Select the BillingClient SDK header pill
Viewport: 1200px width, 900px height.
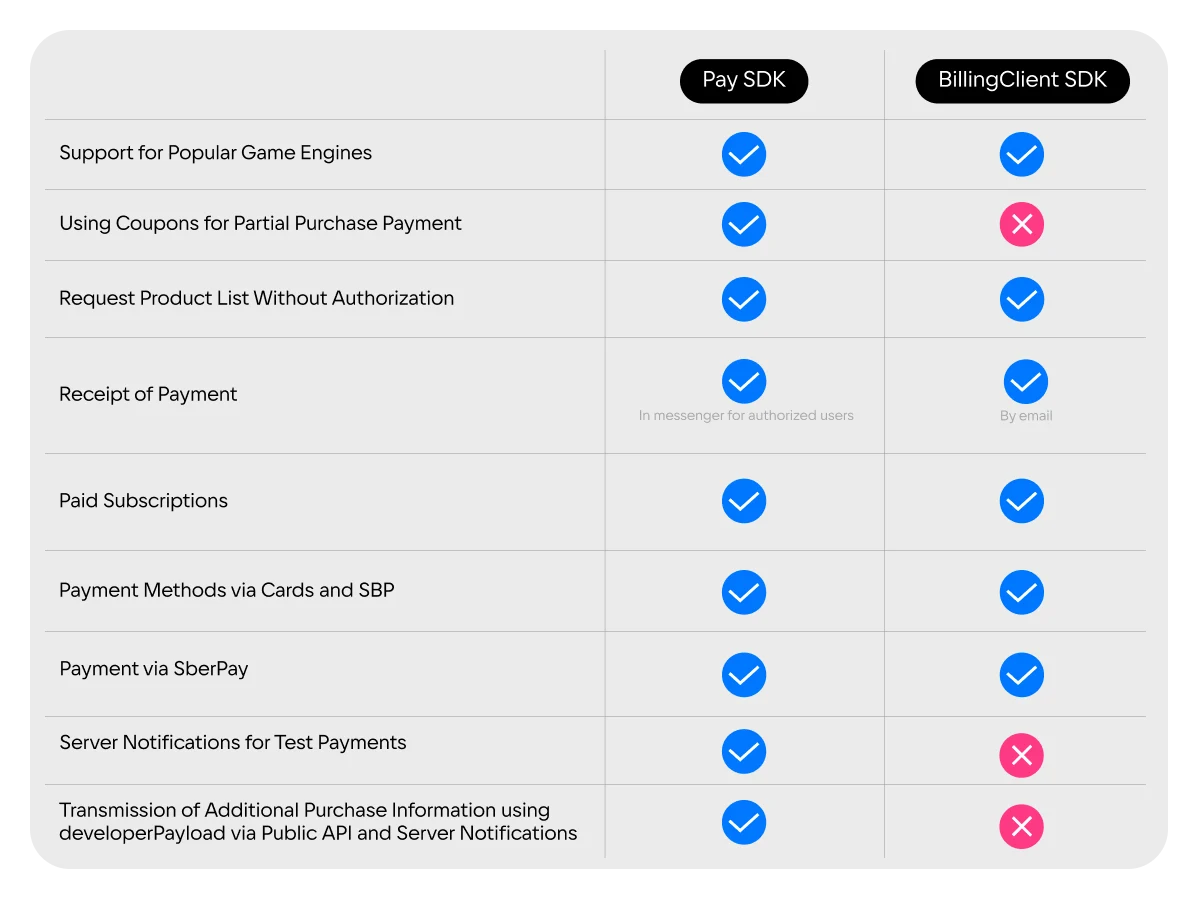[x=1023, y=81]
